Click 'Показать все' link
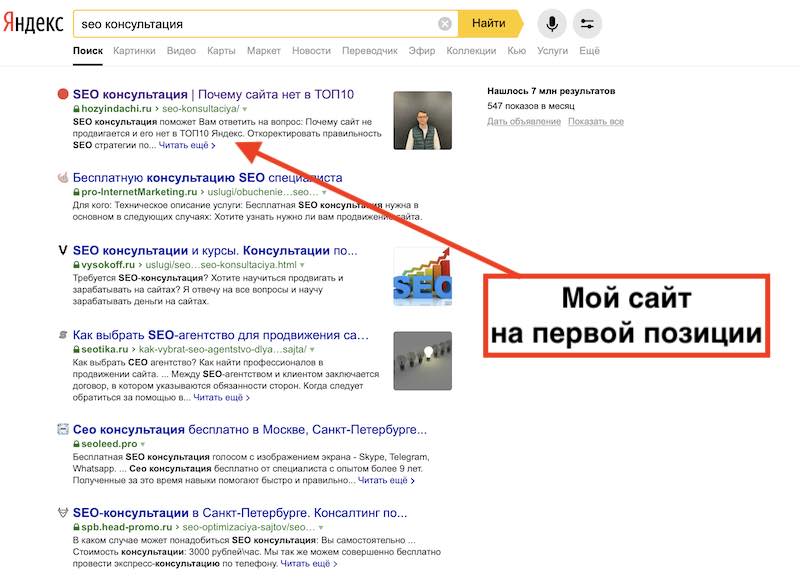This screenshot has height=582, width=800. point(596,121)
